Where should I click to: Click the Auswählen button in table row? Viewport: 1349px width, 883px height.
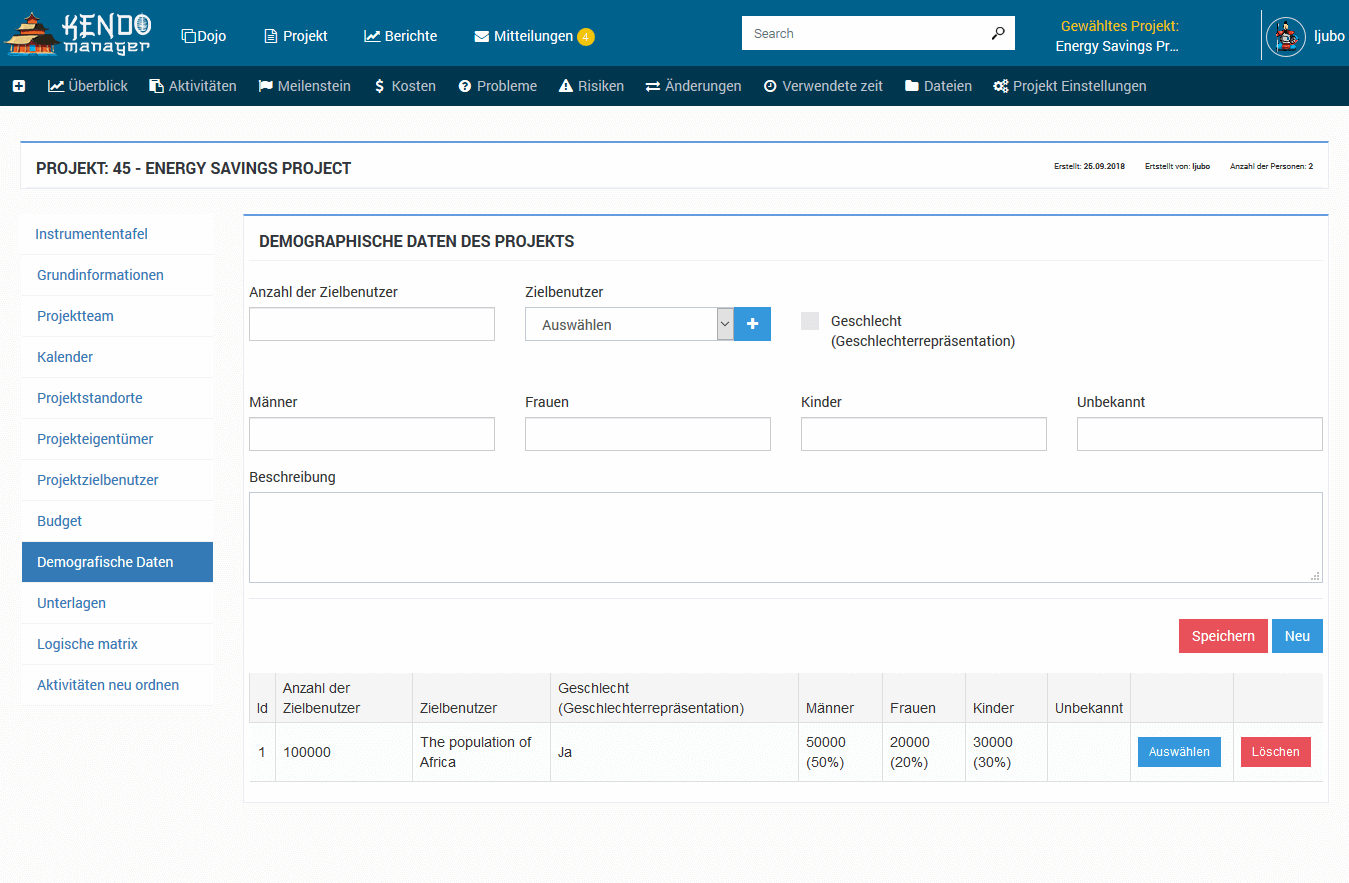coord(1179,752)
